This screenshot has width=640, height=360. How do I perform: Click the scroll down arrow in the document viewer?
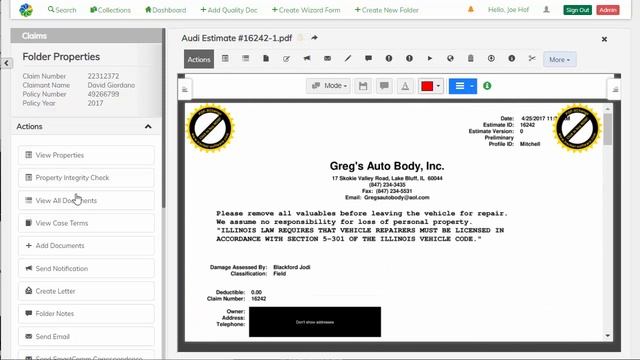[x=608, y=336]
